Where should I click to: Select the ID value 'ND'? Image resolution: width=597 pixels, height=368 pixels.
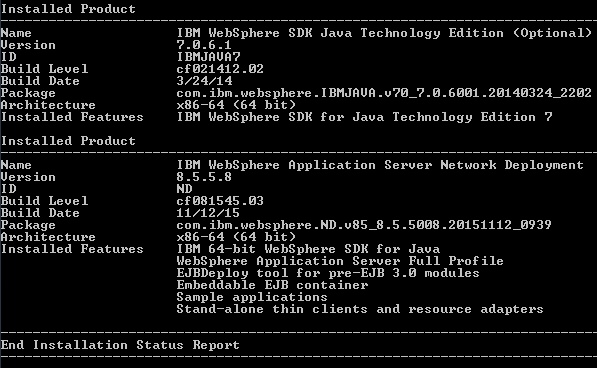tap(185, 189)
